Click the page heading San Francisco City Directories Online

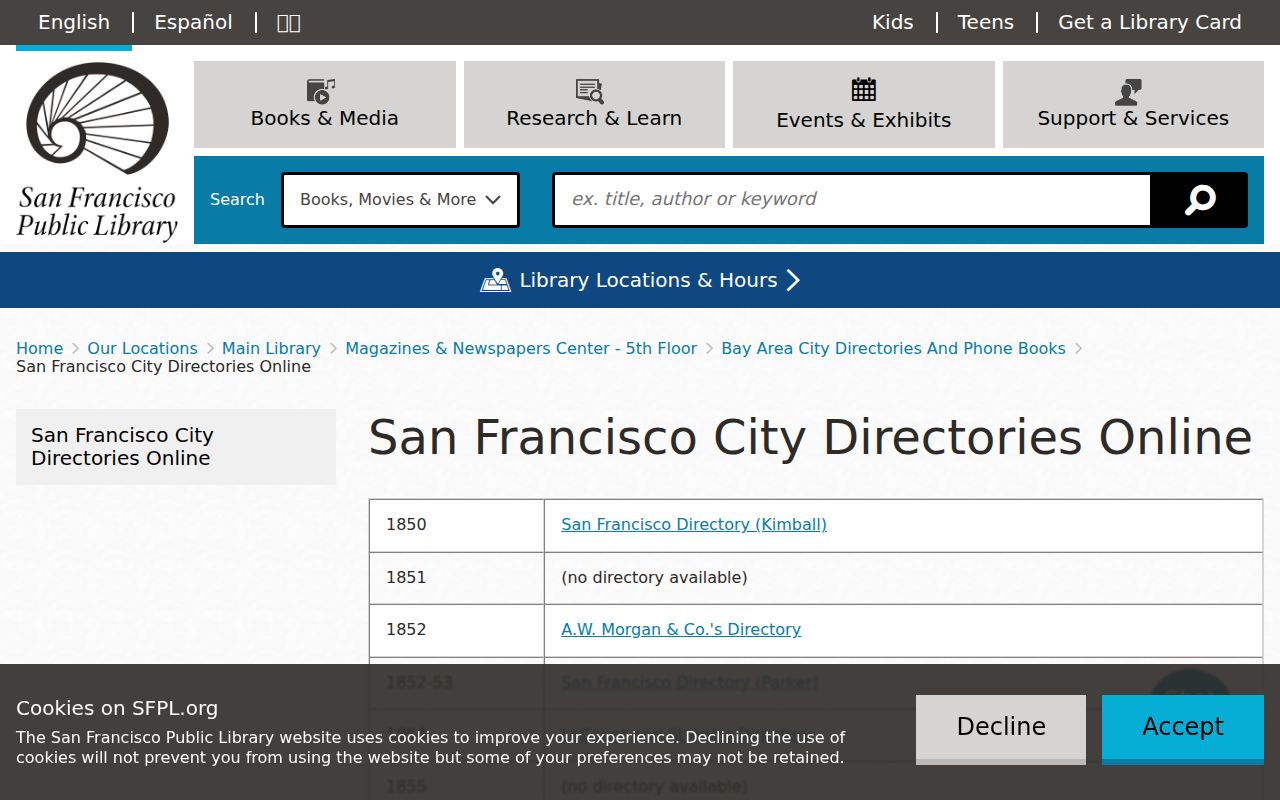(x=810, y=437)
